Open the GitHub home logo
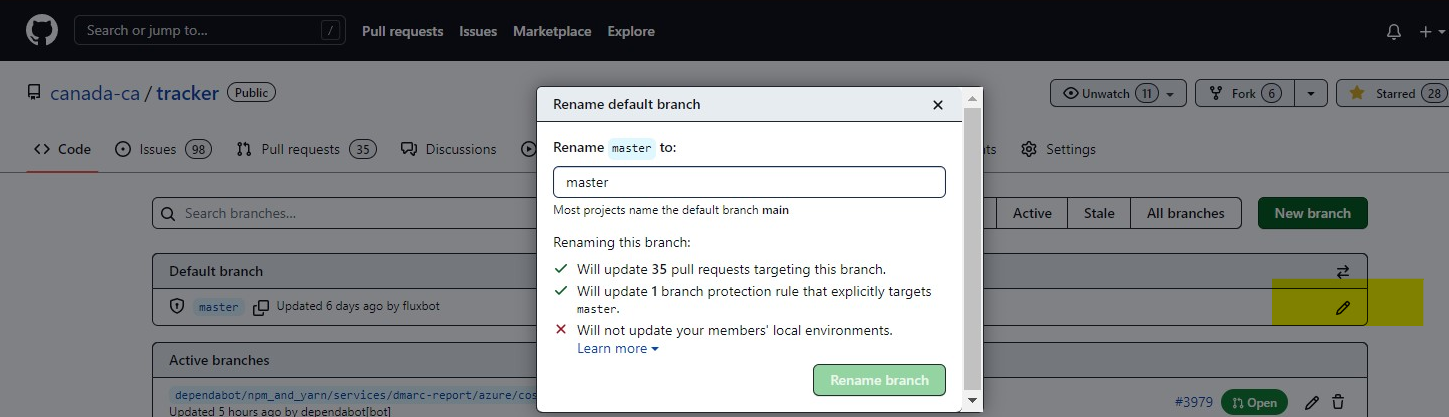Screen dimensions: 1449x417 tap(41, 30)
